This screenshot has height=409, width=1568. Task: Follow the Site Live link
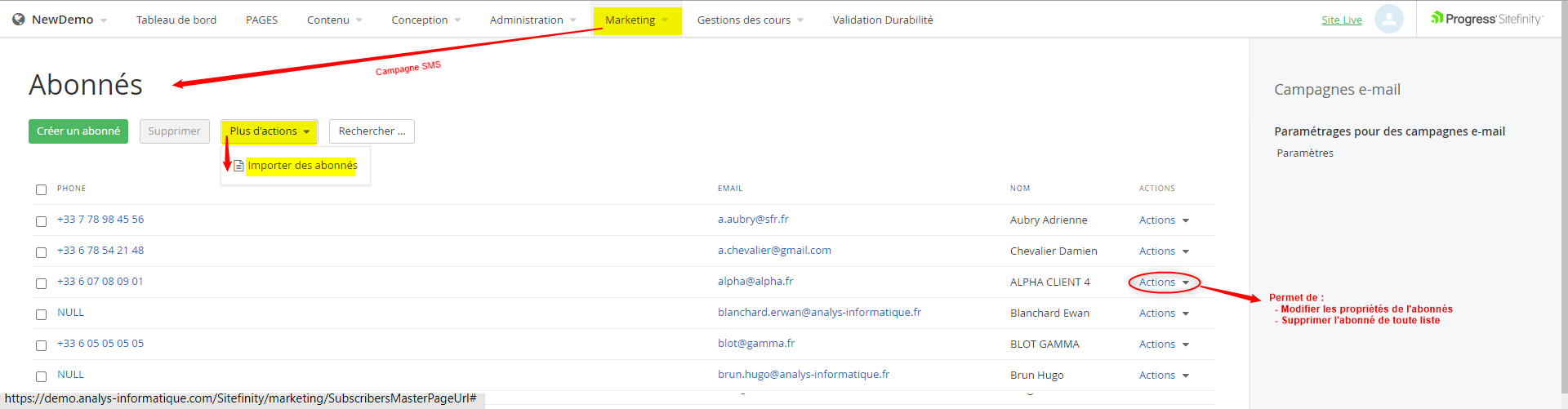coord(1341,20)
